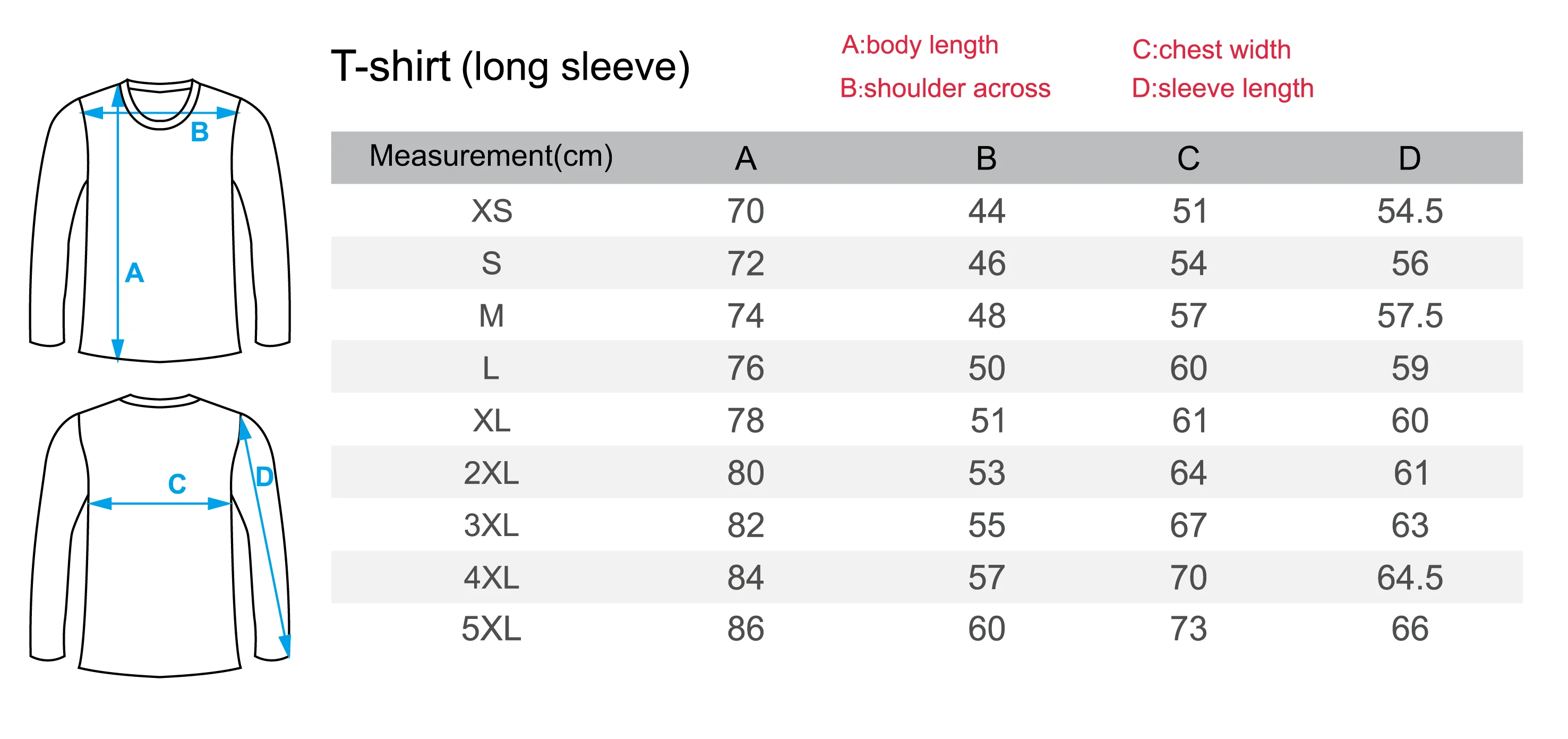
Task: Select the back view shirt diagram
Action: (x=160, y=536)
